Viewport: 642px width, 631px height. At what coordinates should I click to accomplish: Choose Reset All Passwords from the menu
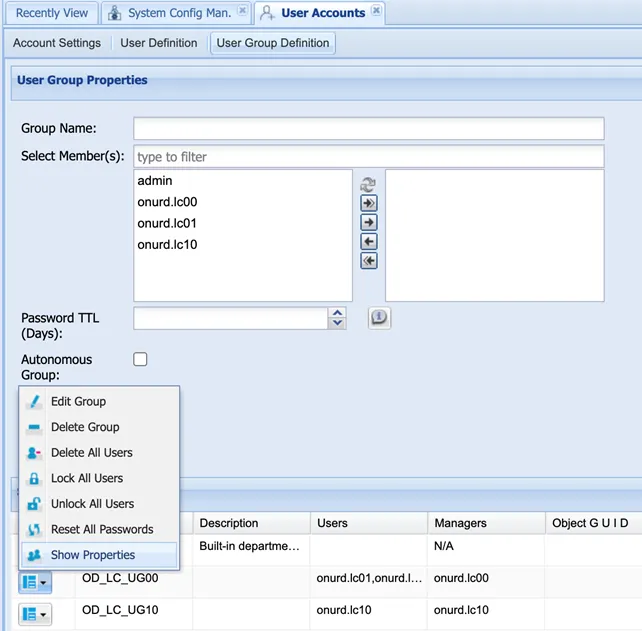tap(99, 529)
